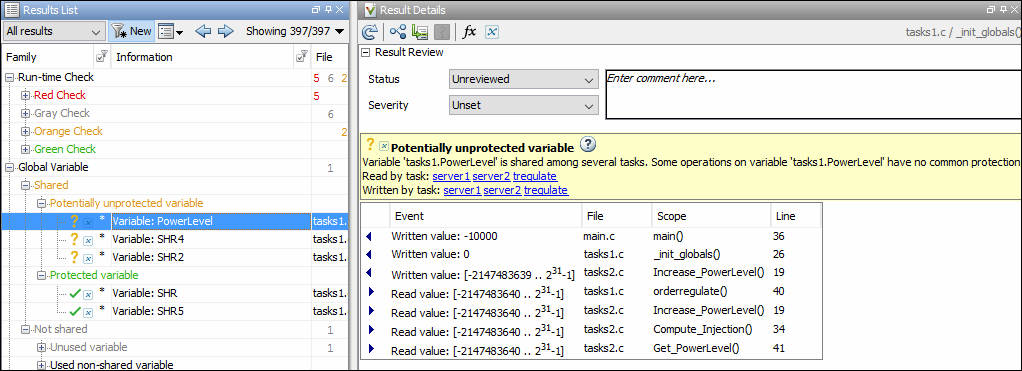
Task: Click the File column header in Results List
Action: point(329,57)
